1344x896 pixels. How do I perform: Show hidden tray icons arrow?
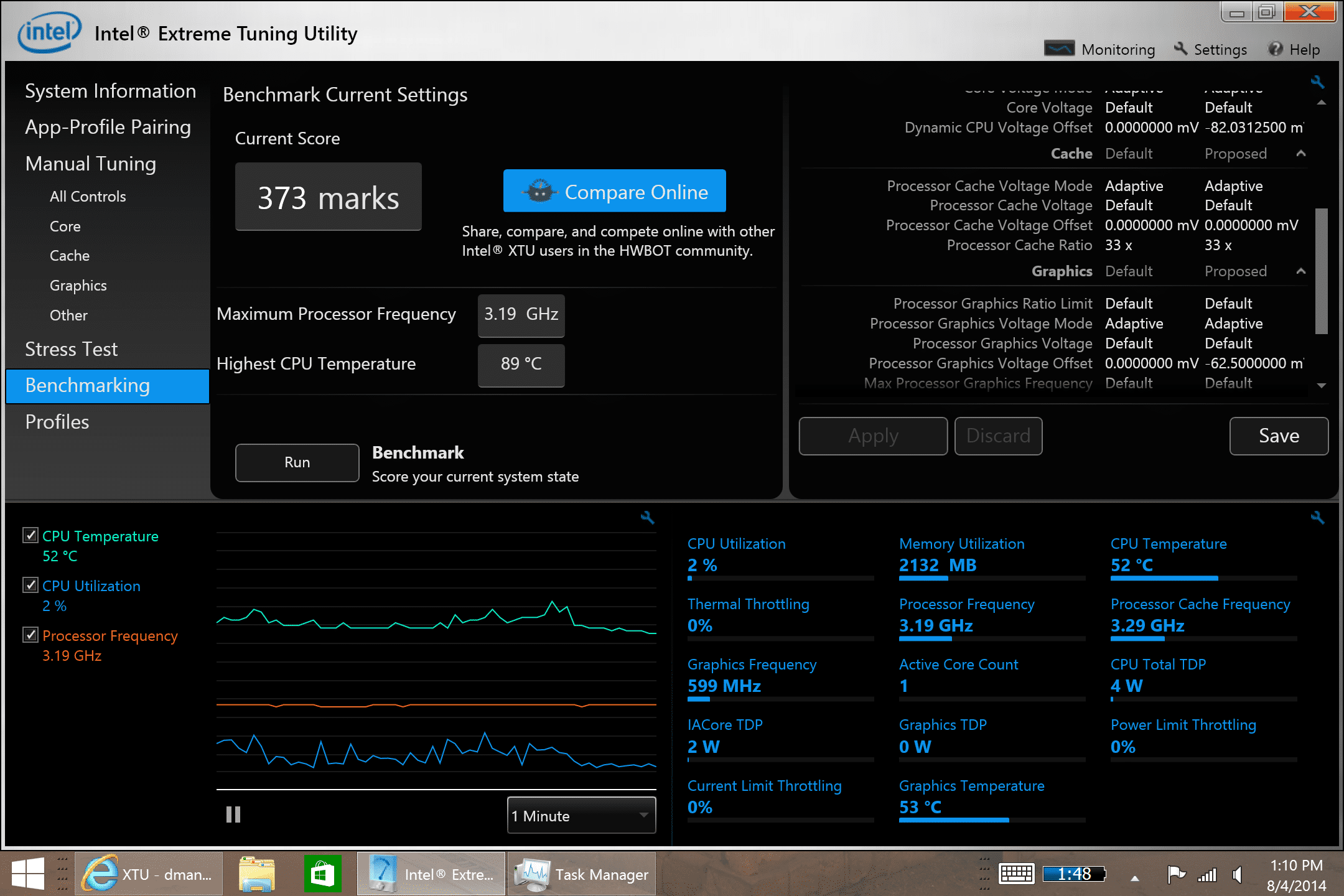click(x=1135, y=878)
